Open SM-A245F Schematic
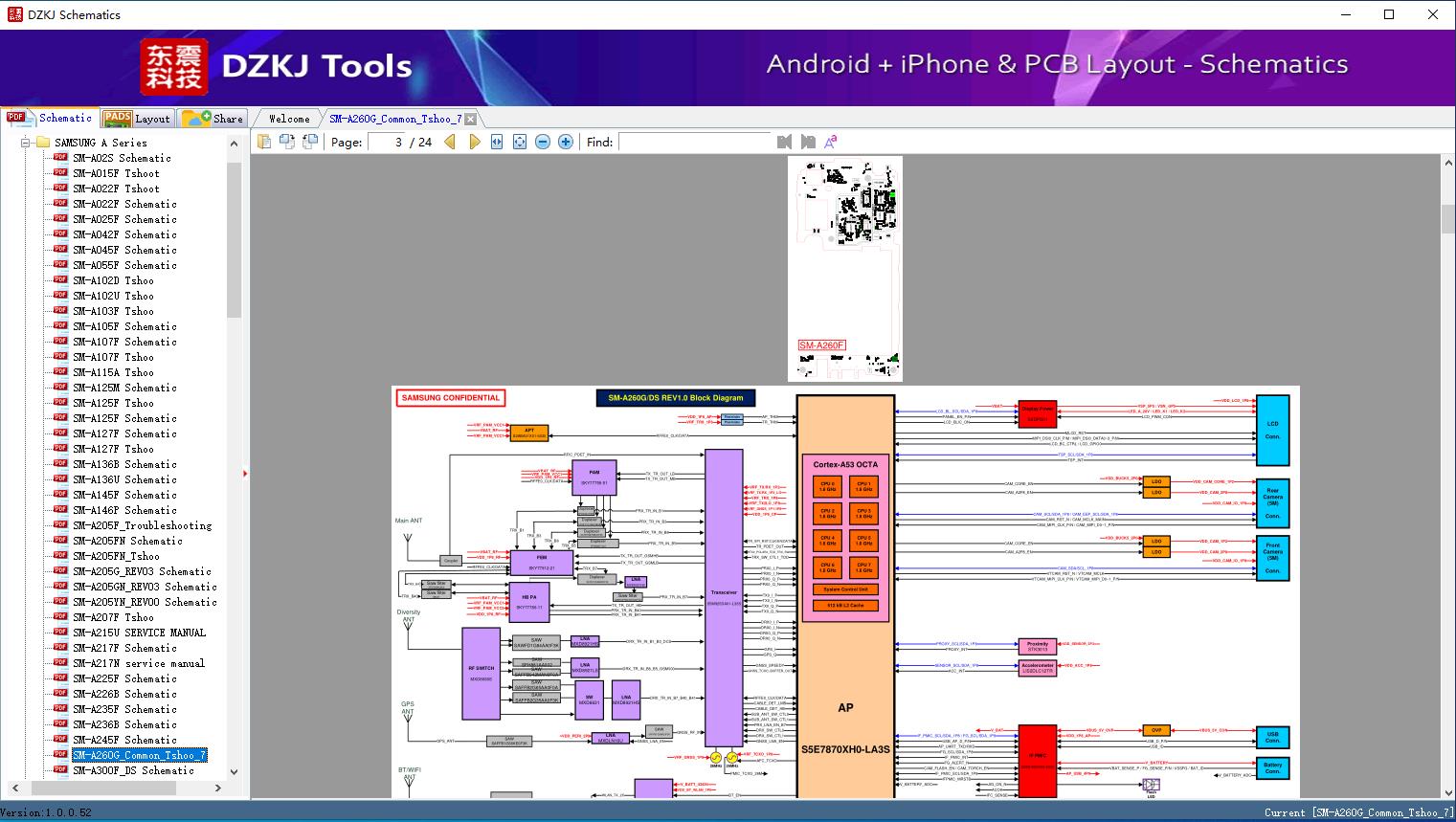 [x=124, y=740]
